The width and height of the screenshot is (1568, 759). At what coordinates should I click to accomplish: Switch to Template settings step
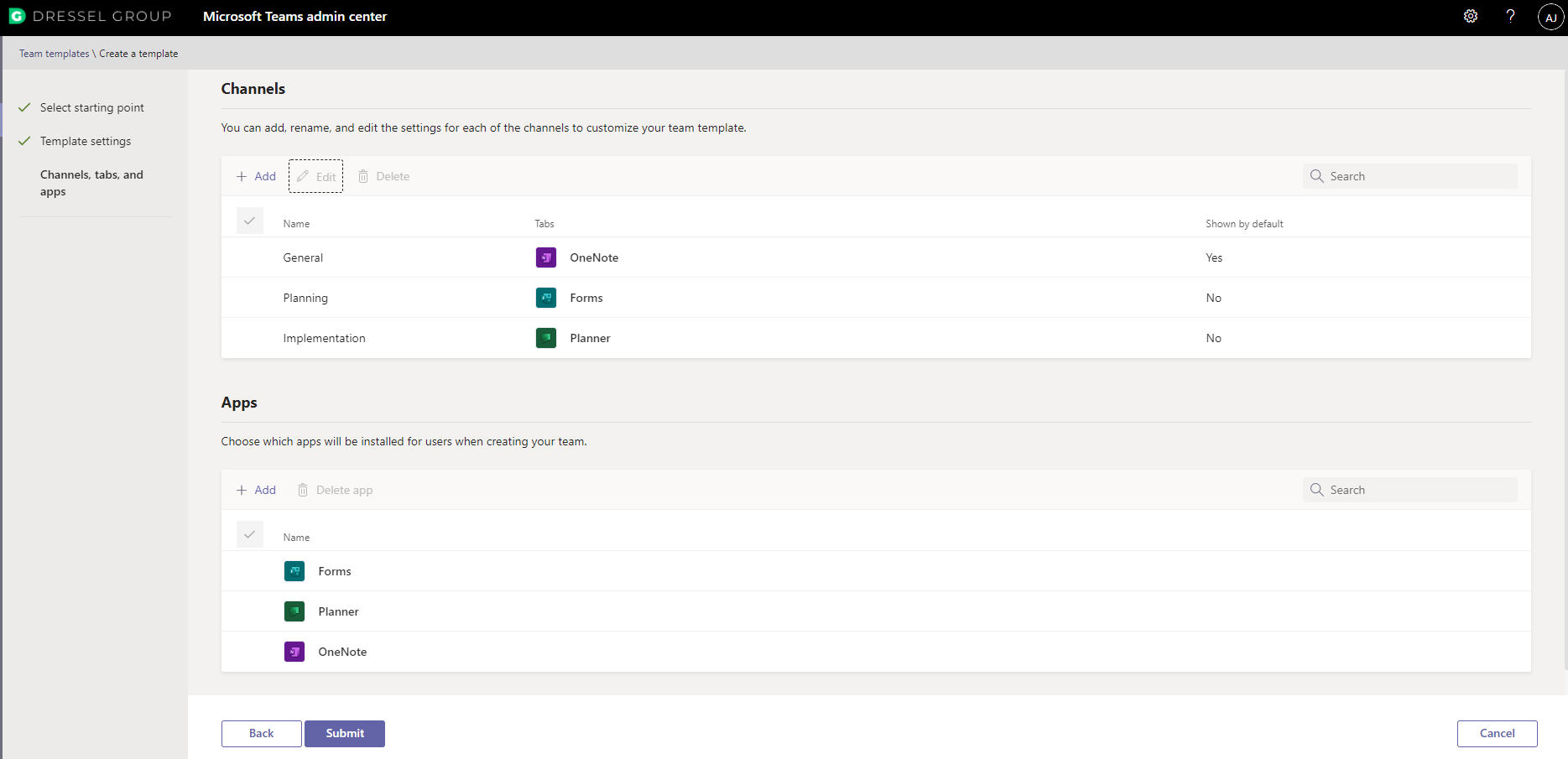[x=86, y=141]
